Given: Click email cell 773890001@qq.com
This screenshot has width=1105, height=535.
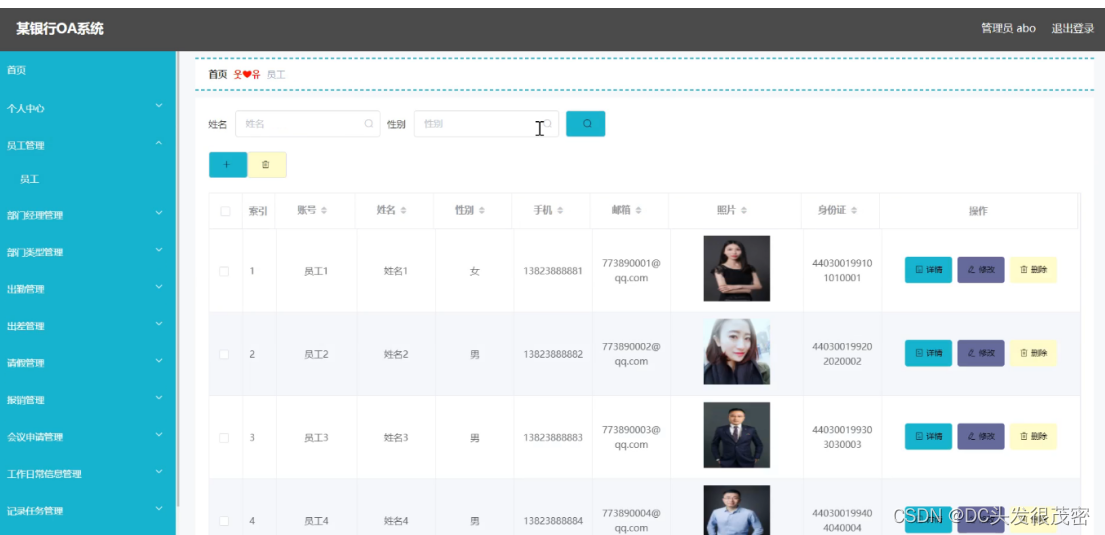Looking at the screenshot, I should coord(631,270).
